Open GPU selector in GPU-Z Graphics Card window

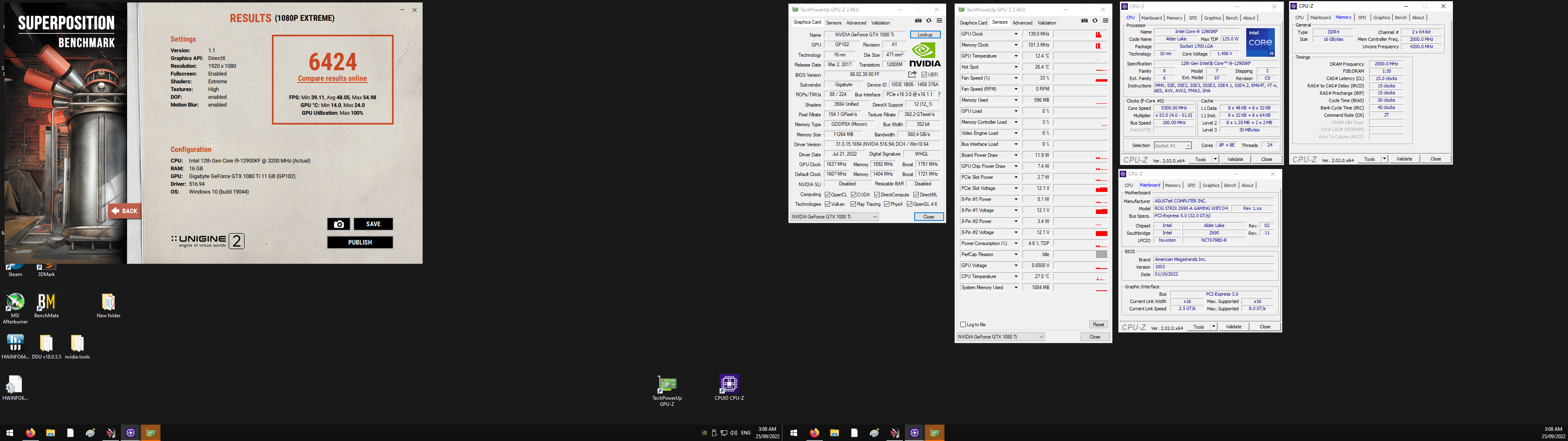835,217
